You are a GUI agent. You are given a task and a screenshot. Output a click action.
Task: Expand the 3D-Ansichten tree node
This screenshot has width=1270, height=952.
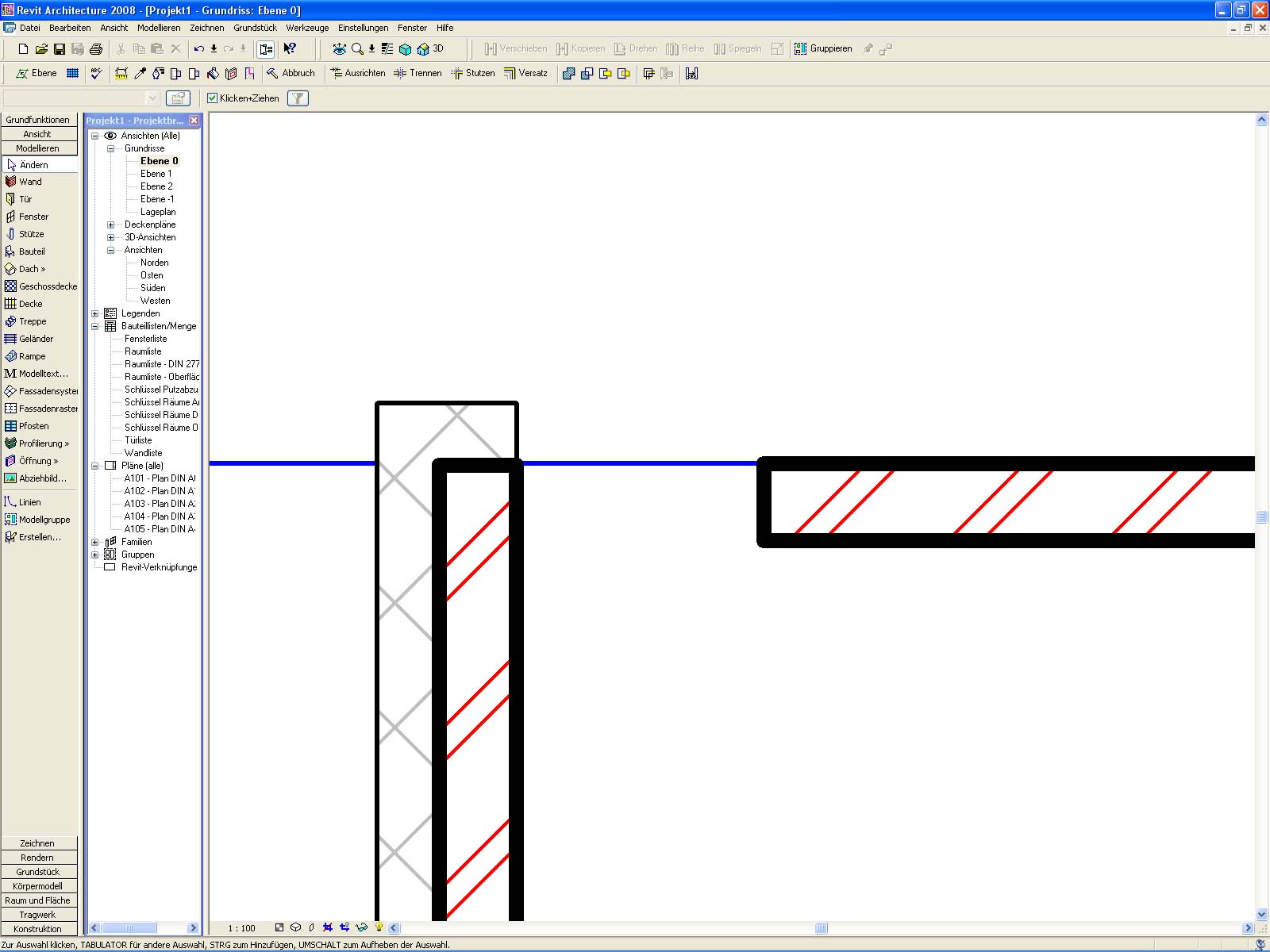pyautogui.click(x=111, y=237)
